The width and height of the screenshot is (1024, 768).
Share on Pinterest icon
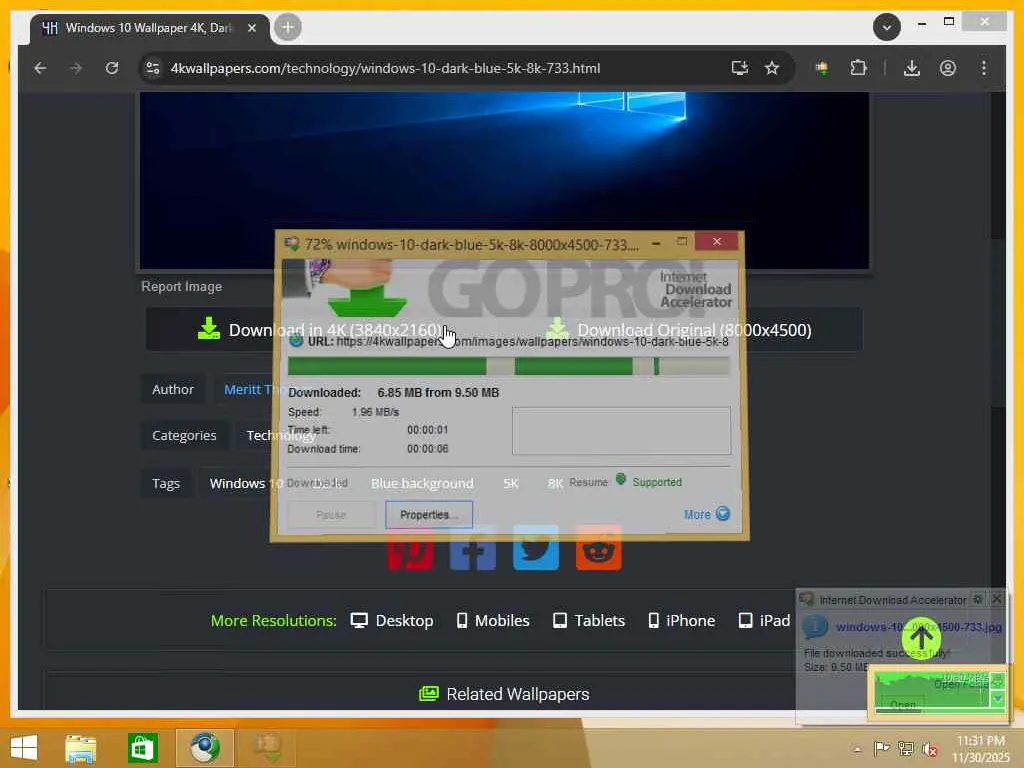[410, 549]
